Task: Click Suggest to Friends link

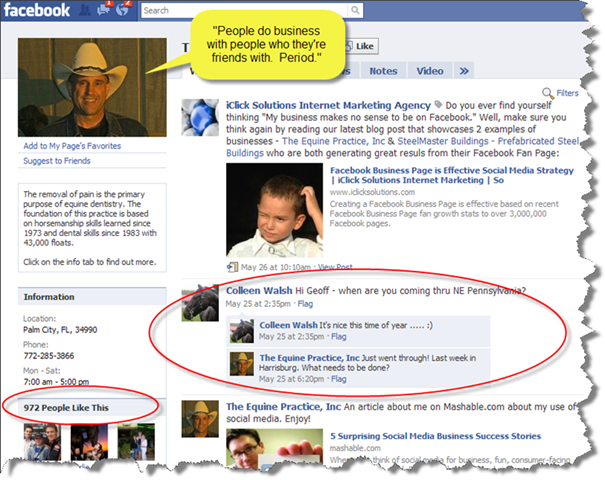Action: pos(57,161)
